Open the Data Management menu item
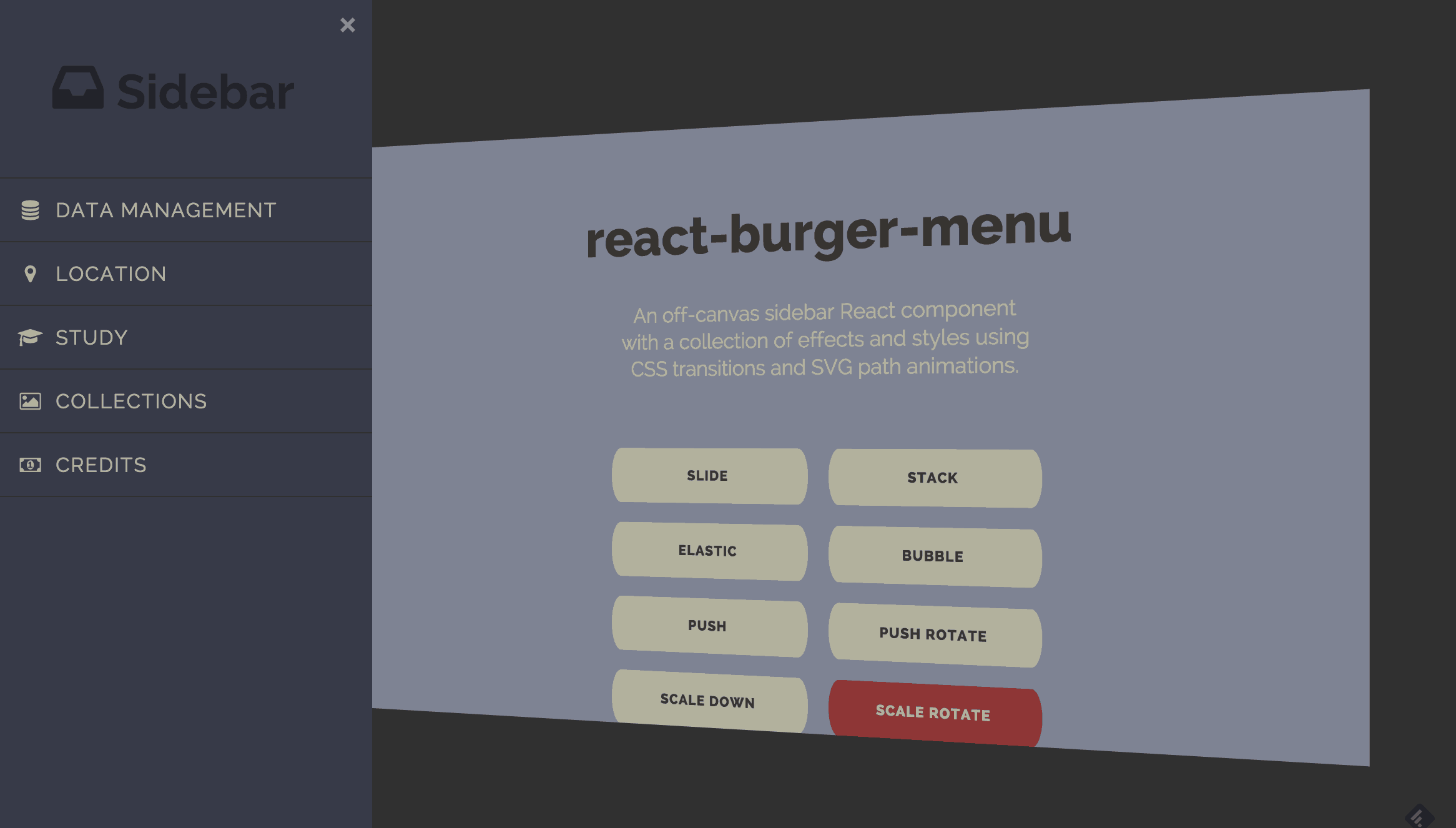 pyautogui.click(x=186, y=210)
